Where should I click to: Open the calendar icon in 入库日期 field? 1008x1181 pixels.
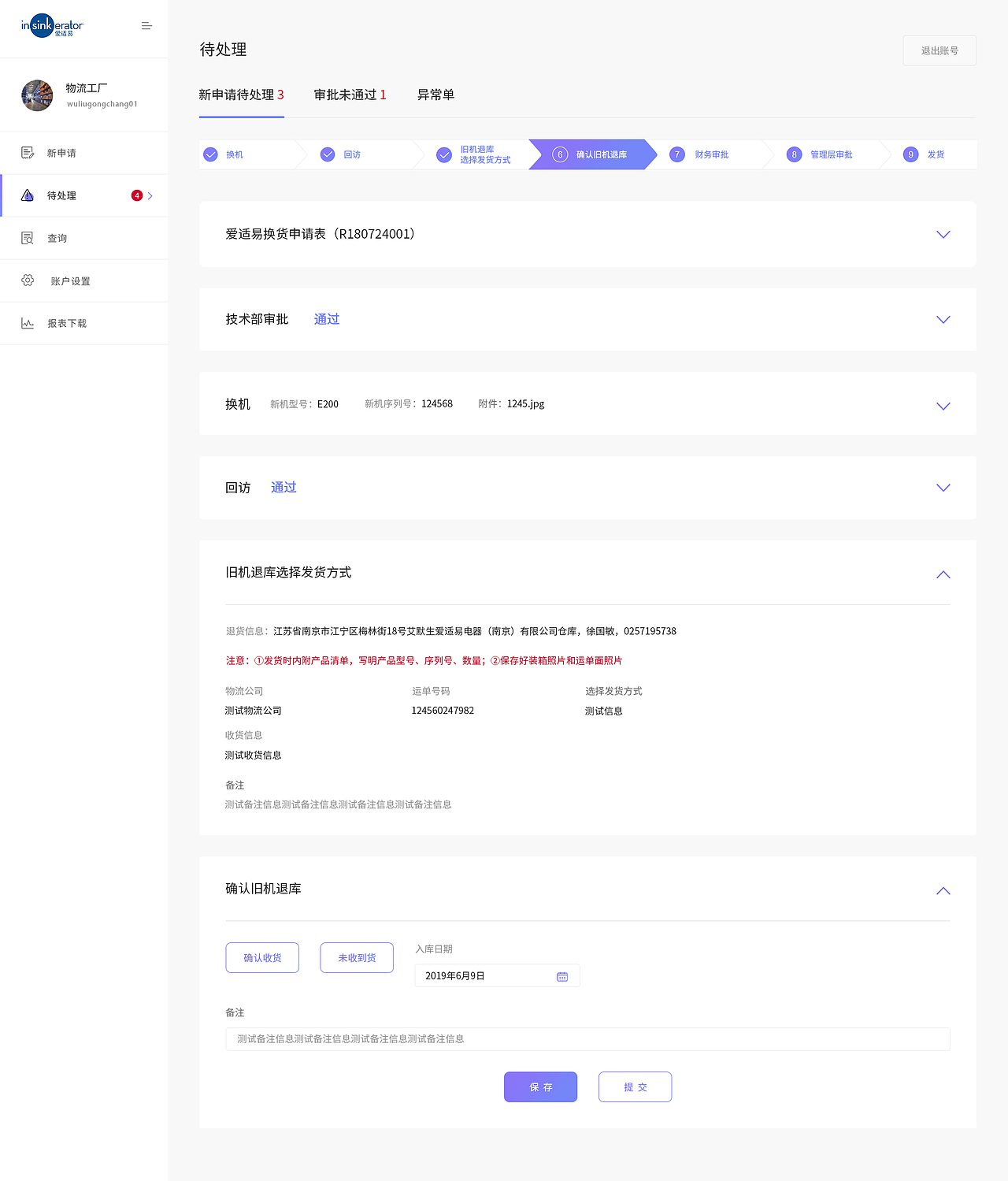point(562,976)
